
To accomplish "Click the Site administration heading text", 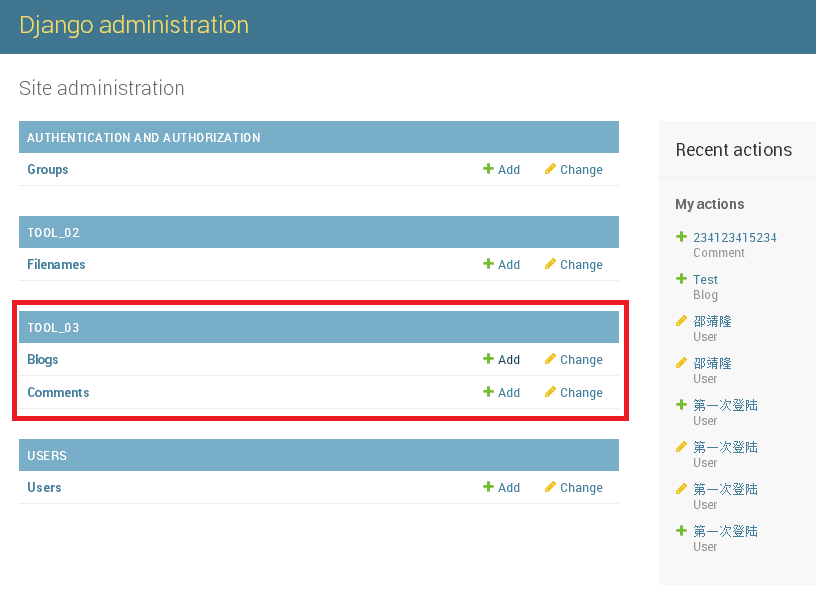I will (101, 88).
